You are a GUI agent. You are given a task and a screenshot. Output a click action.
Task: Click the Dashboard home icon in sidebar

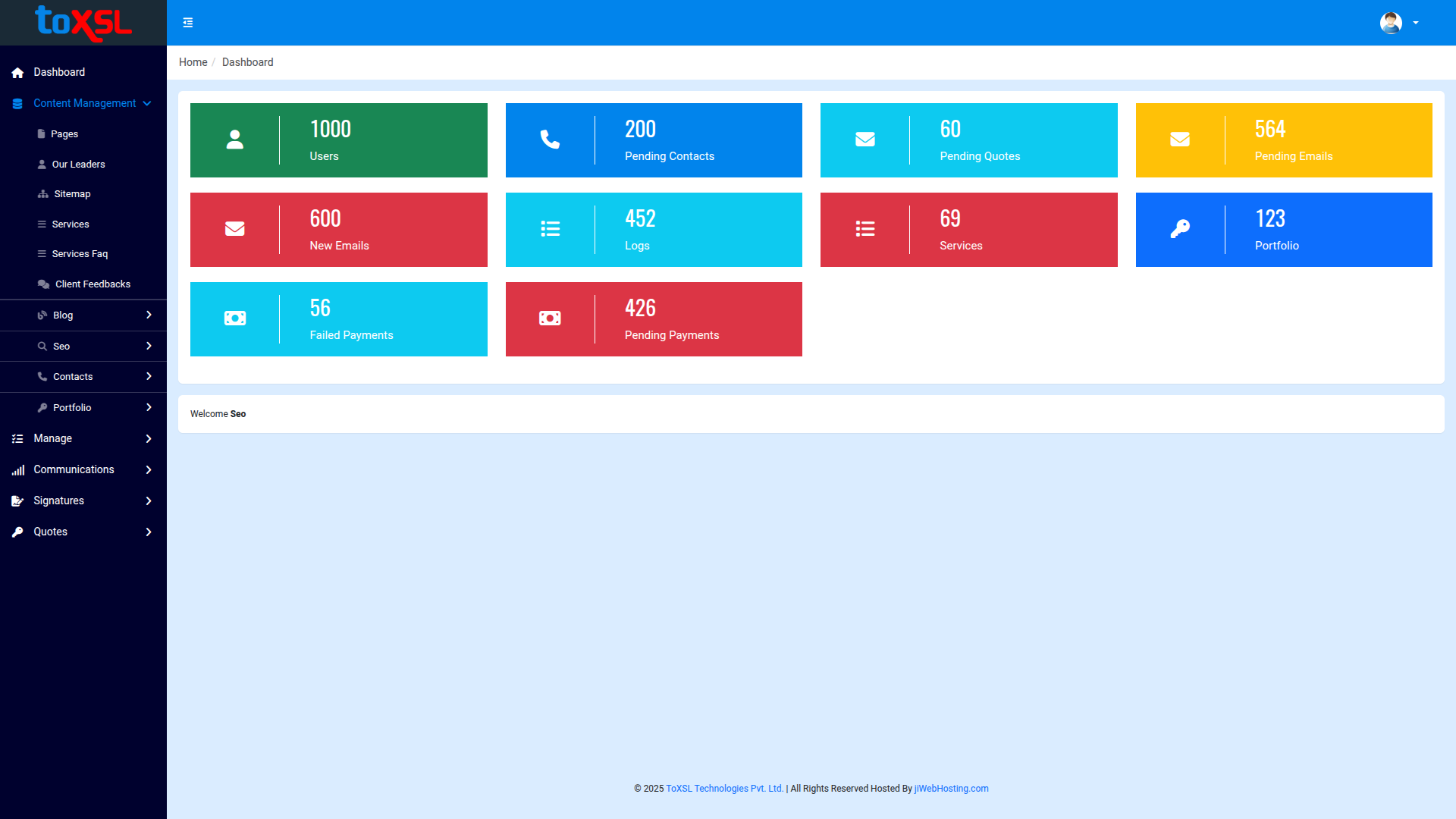click(17, 73)
